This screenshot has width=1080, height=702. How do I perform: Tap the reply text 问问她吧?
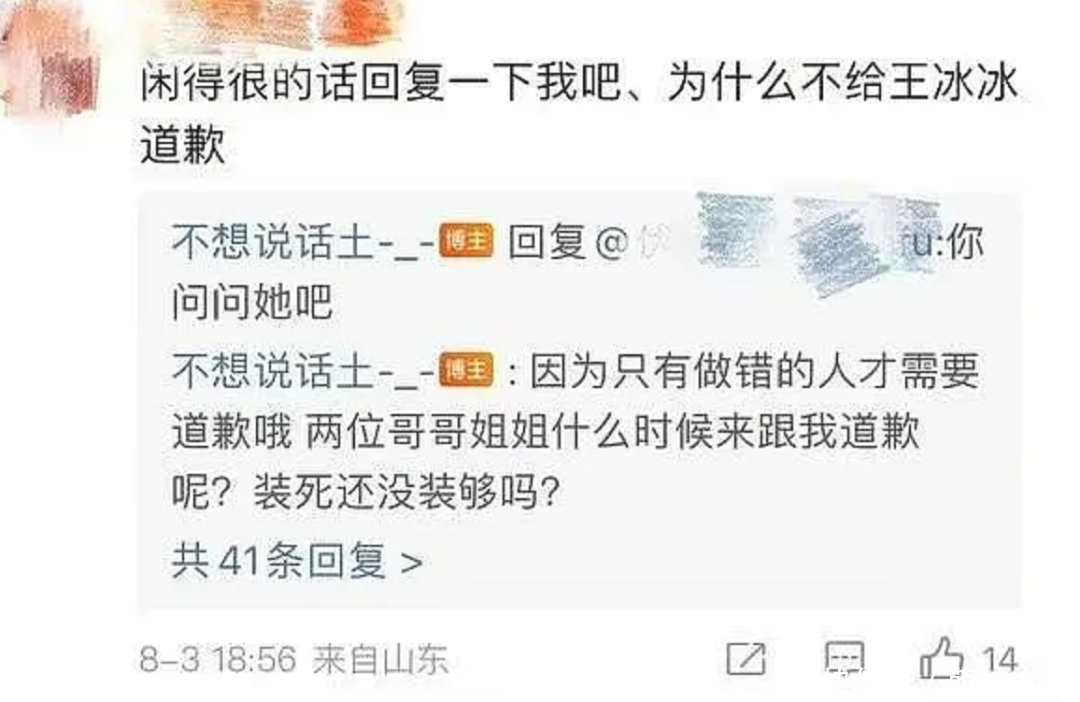click(252, 302)
